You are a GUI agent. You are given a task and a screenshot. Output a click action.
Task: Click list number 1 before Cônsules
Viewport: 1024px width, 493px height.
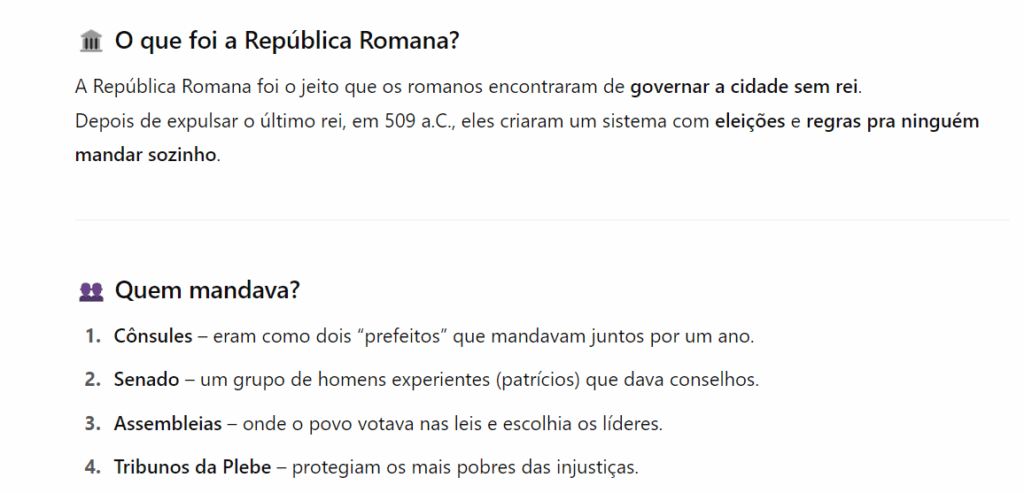(92, 336)
